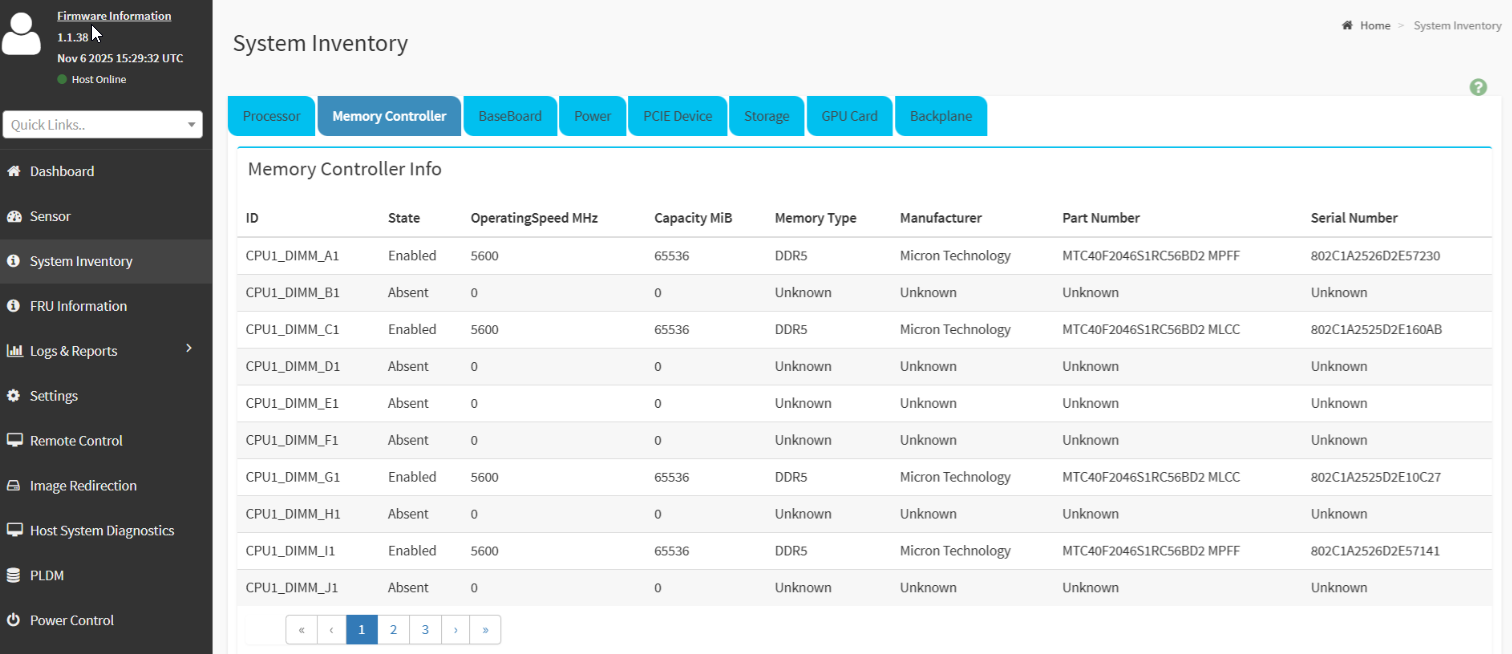1512x654 pixels.
Task: Open the green help question mark icon
Action: tap(1478, 88)
